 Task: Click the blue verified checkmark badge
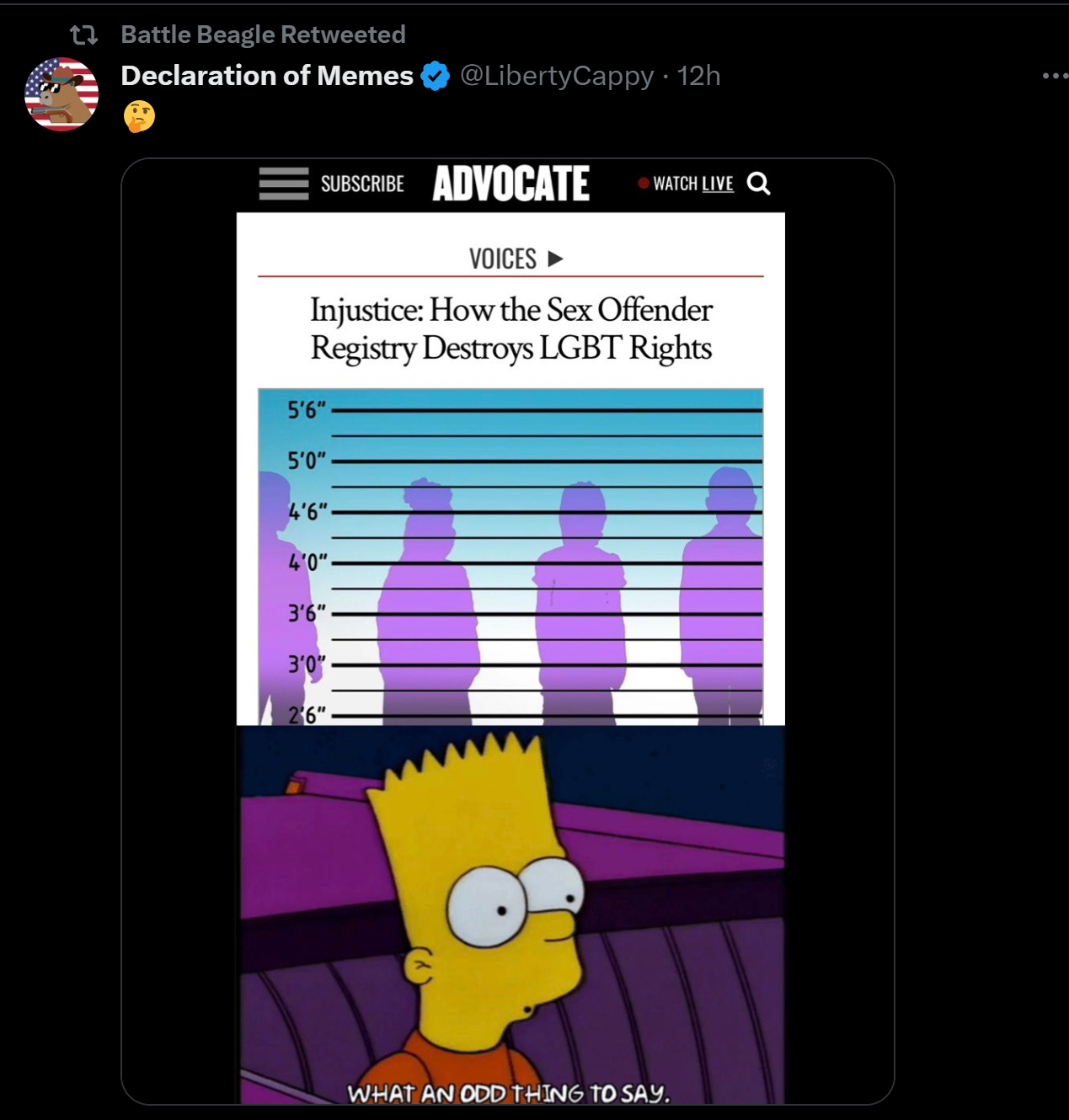point(436,76)
